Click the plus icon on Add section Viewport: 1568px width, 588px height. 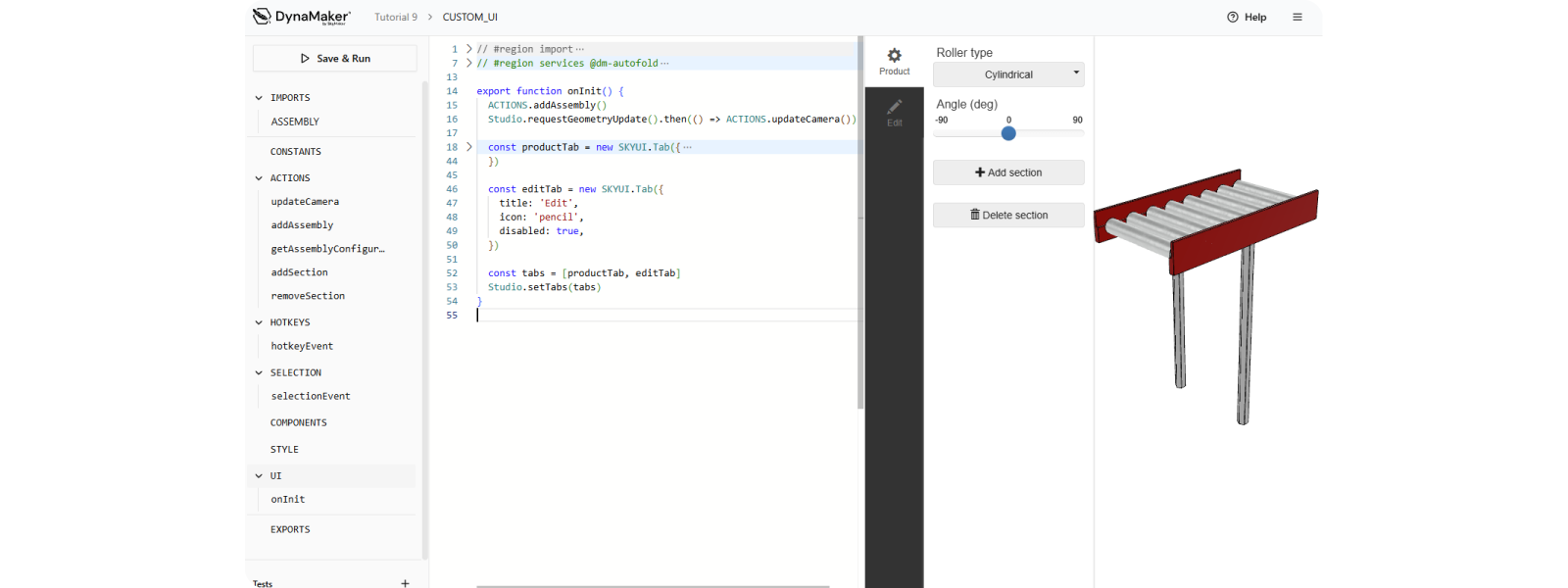click(980, 172)
